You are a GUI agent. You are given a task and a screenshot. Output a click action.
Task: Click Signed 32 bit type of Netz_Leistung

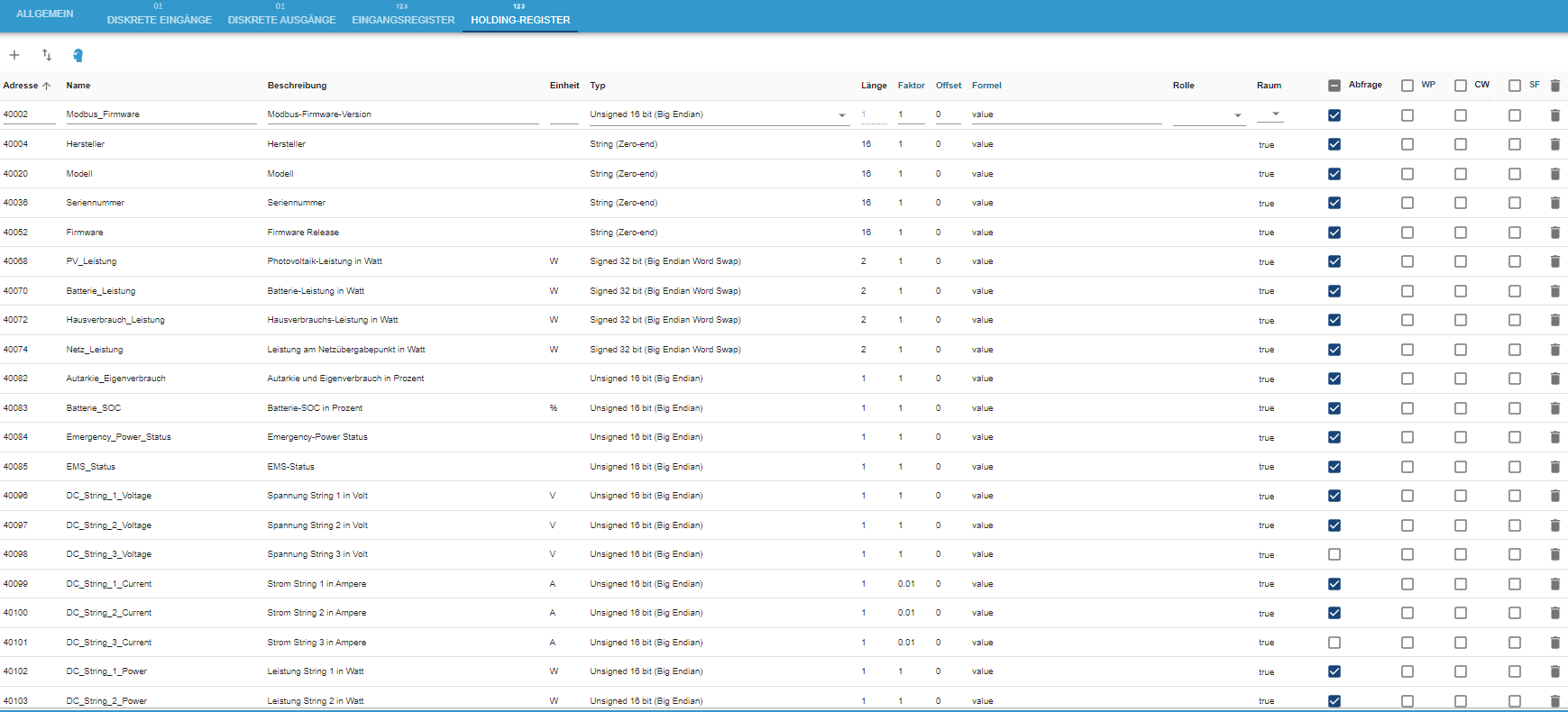tap(665, 350)
